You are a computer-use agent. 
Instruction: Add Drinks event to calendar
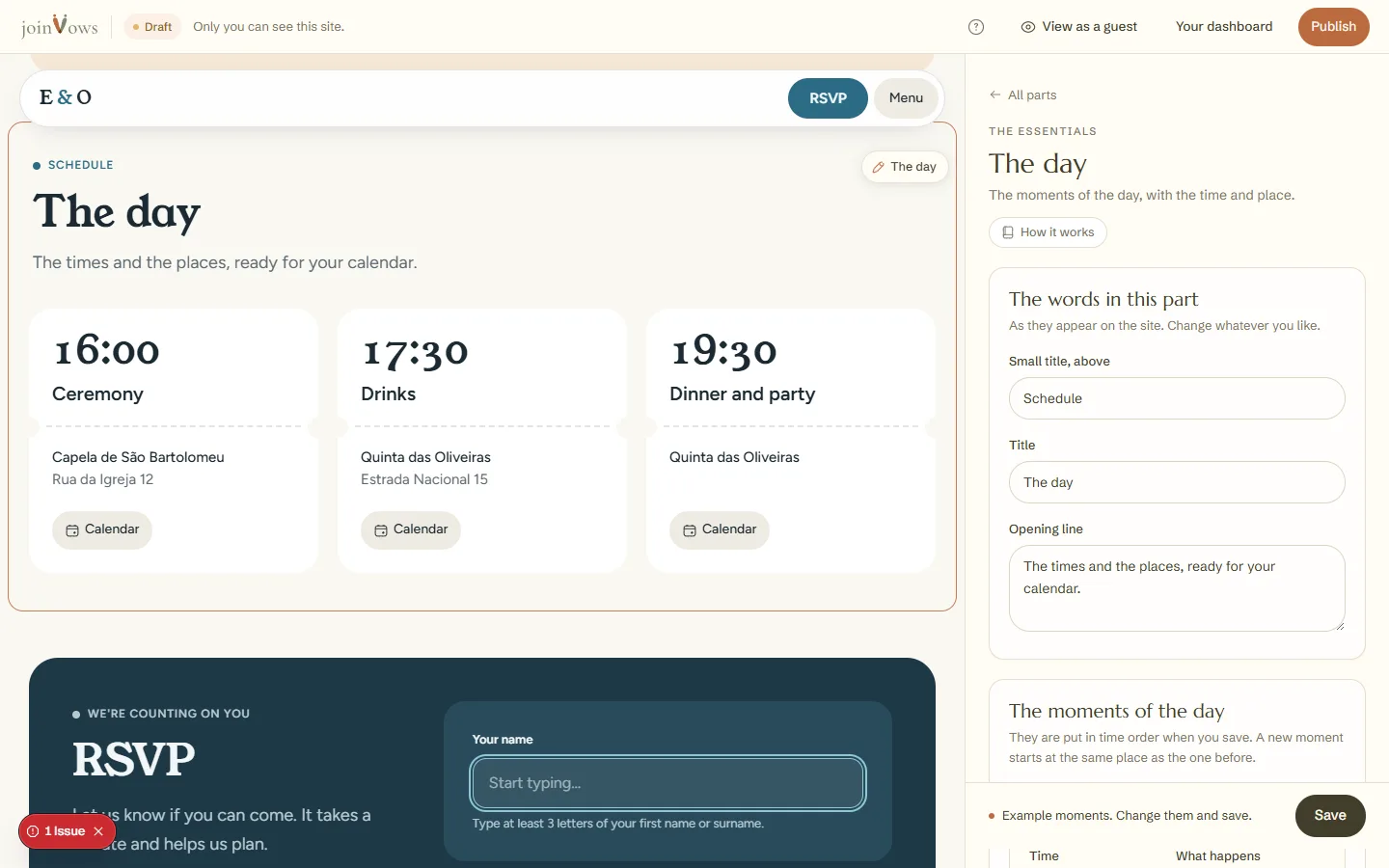coord(411,529)
